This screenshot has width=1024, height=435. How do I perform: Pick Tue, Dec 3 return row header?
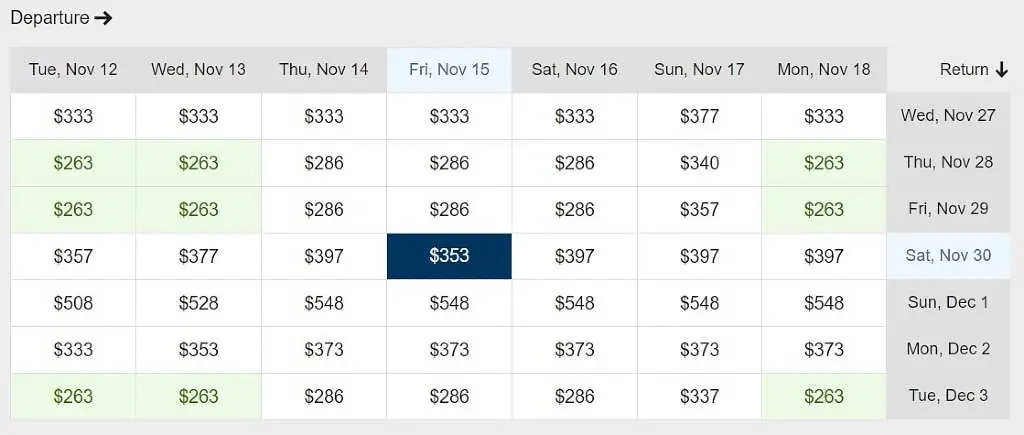948,396
